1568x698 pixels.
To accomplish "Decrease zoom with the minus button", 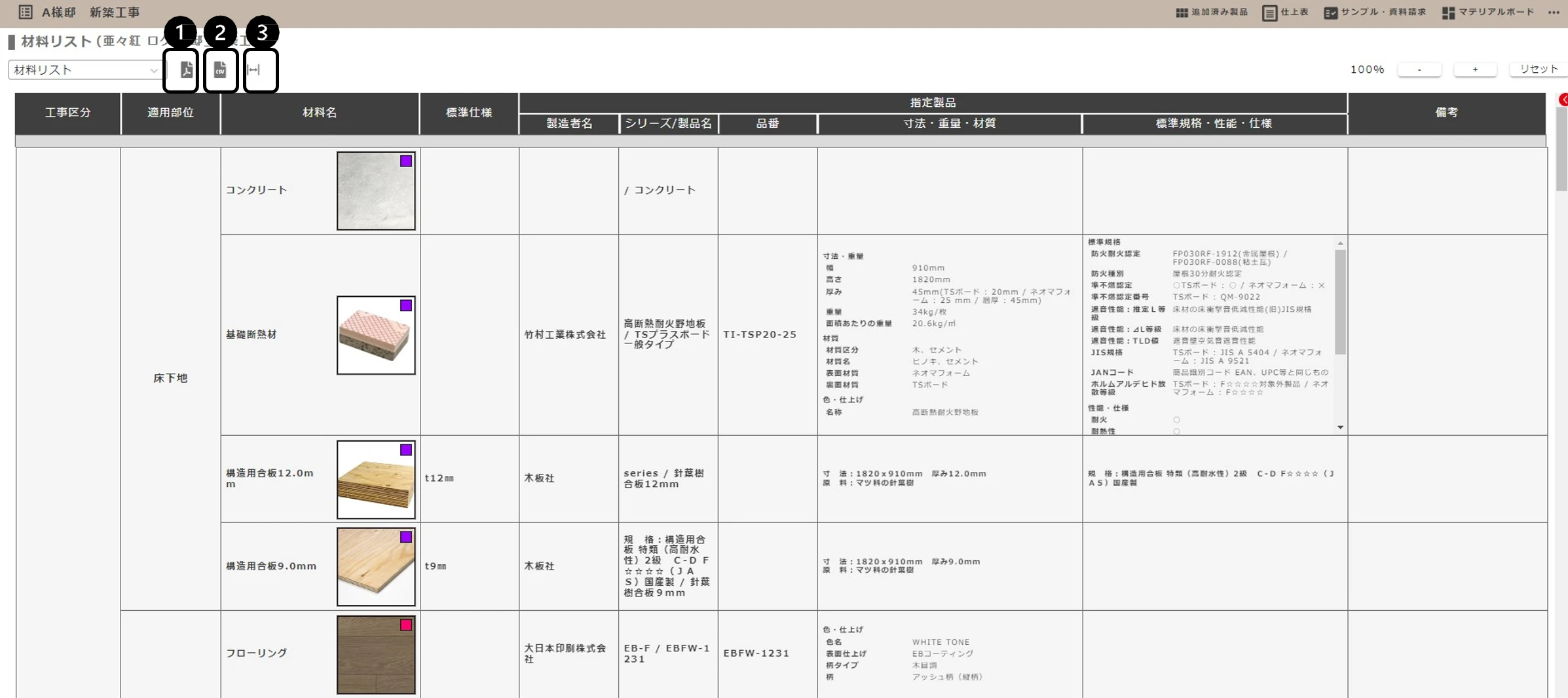I will click(x=1419, y=69).
